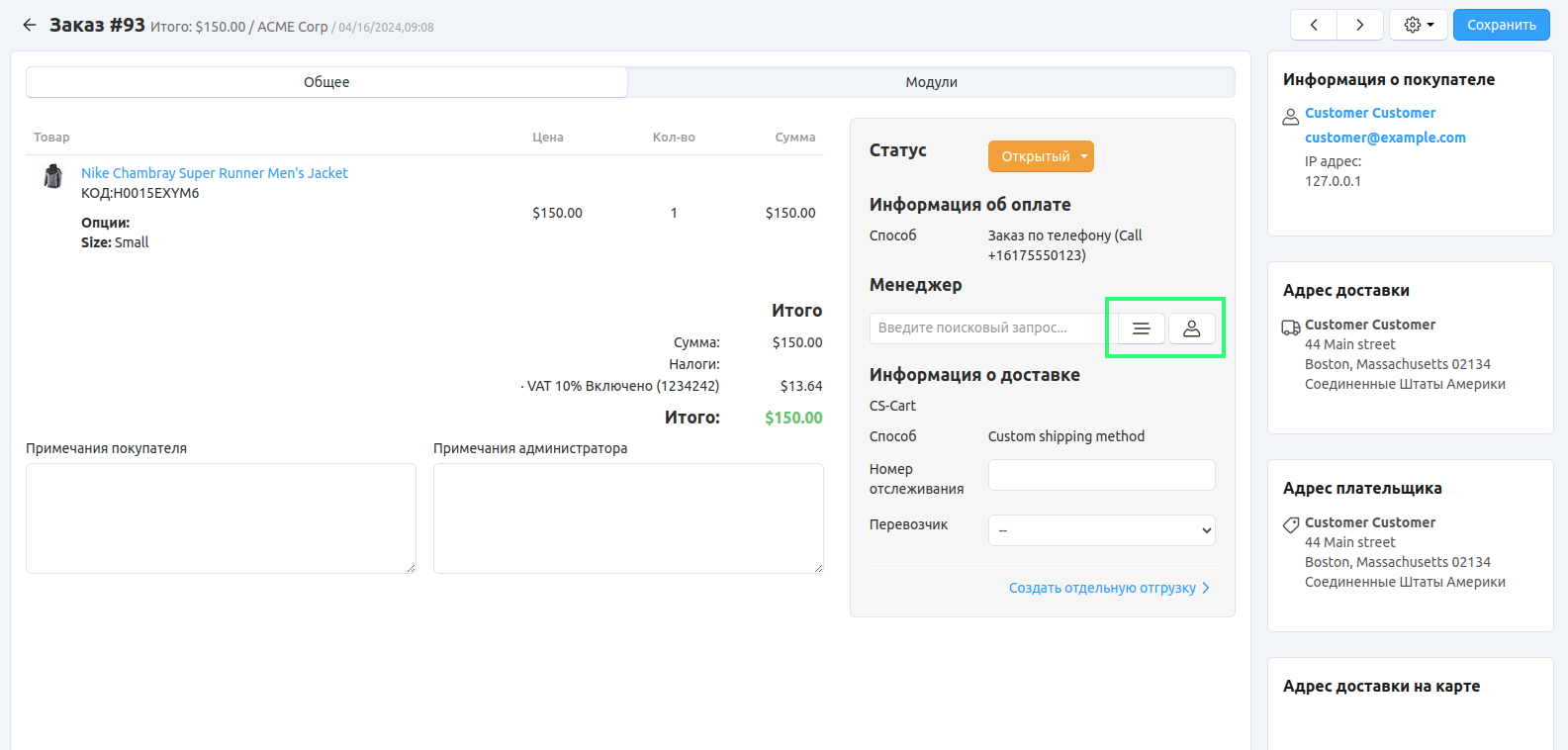The image size is (1568, 750).
Task: Expand the Открытый status dropdown
Action: click(1041, 156)
